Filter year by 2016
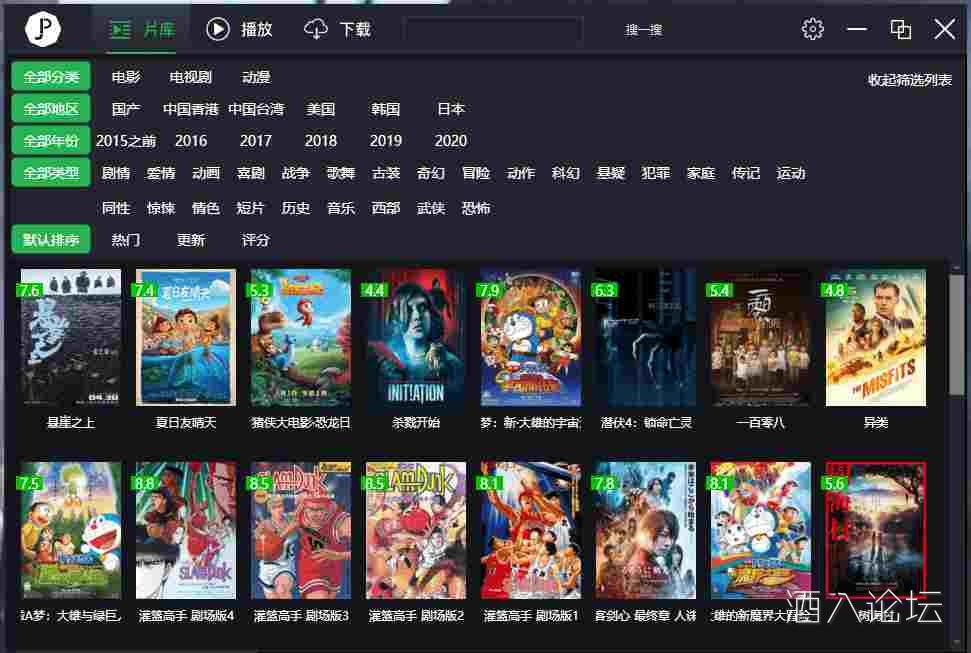This screenshot has height=653, width=971. (191, 141)
